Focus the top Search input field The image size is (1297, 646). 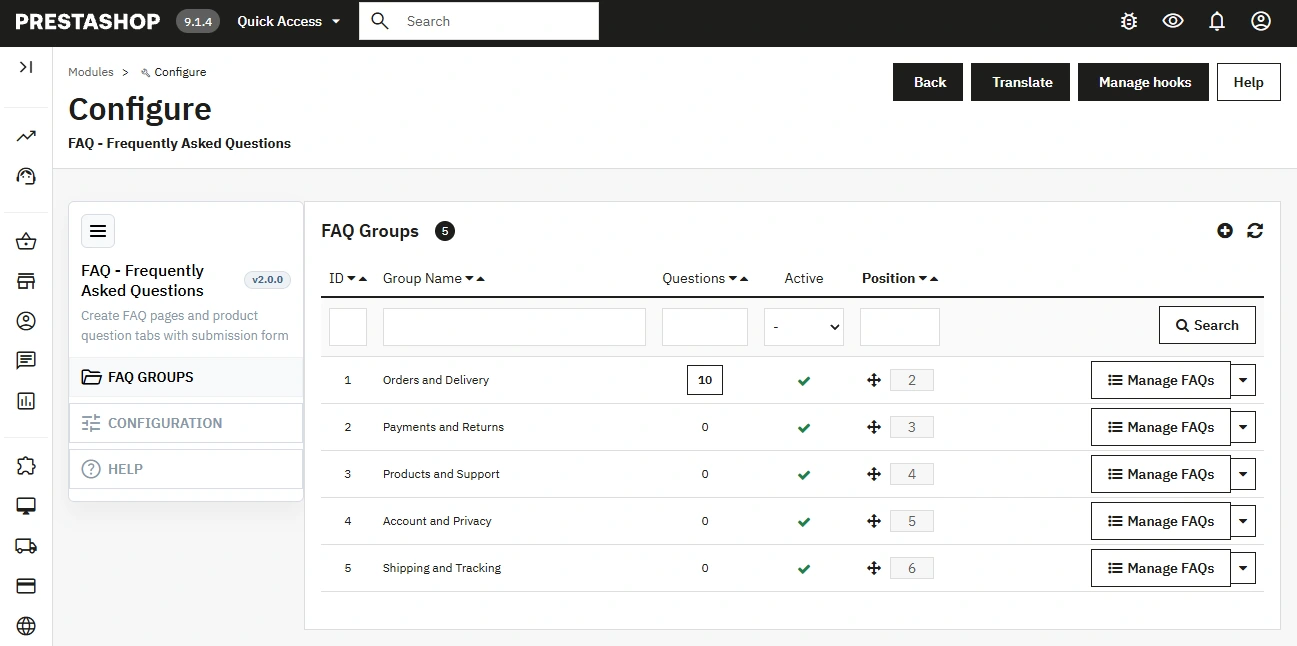pos(479,21)
